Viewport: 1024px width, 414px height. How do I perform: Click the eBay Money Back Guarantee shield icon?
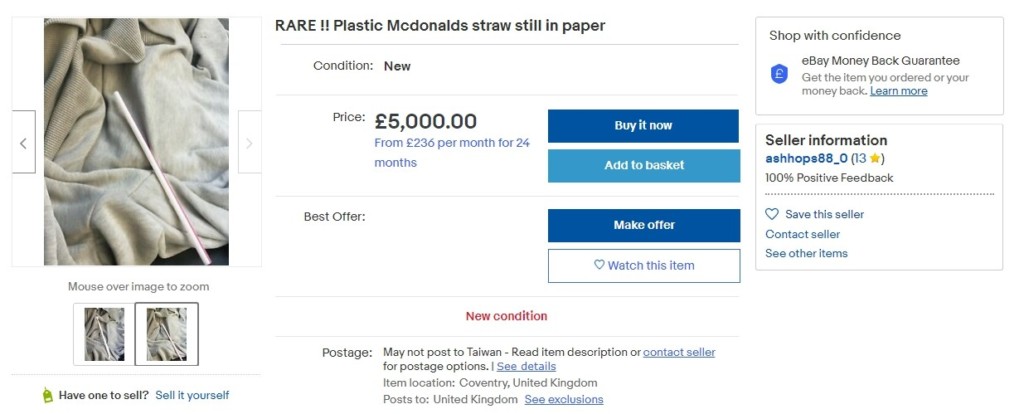coord(780,74)
